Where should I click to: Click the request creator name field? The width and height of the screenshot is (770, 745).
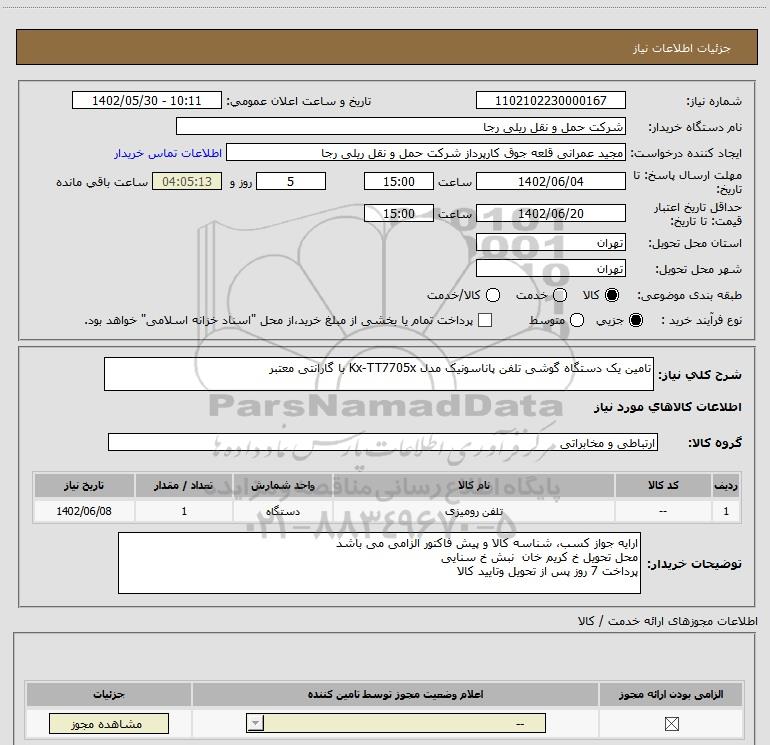coord(426,152)
